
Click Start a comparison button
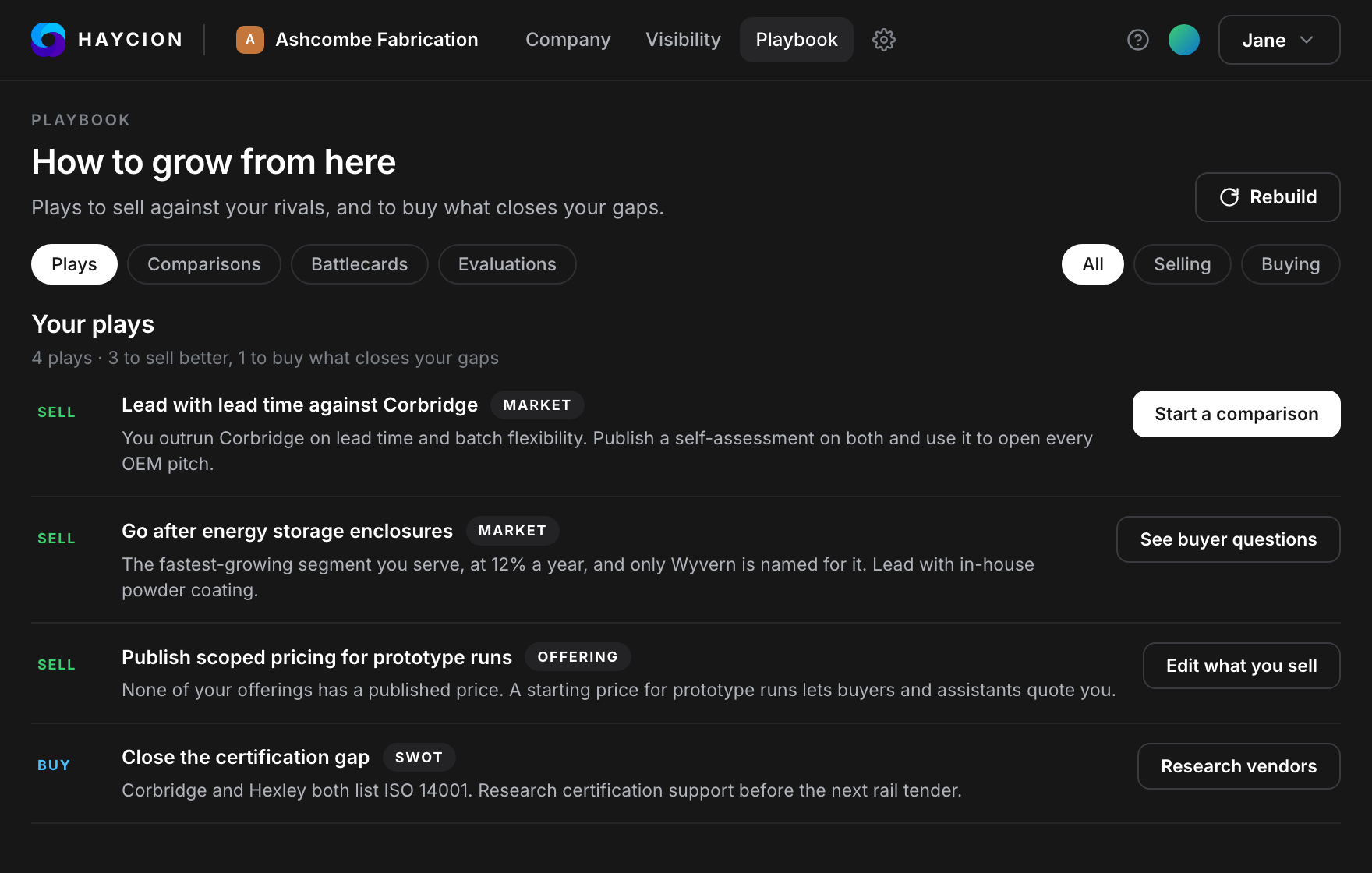(1236, 414)
